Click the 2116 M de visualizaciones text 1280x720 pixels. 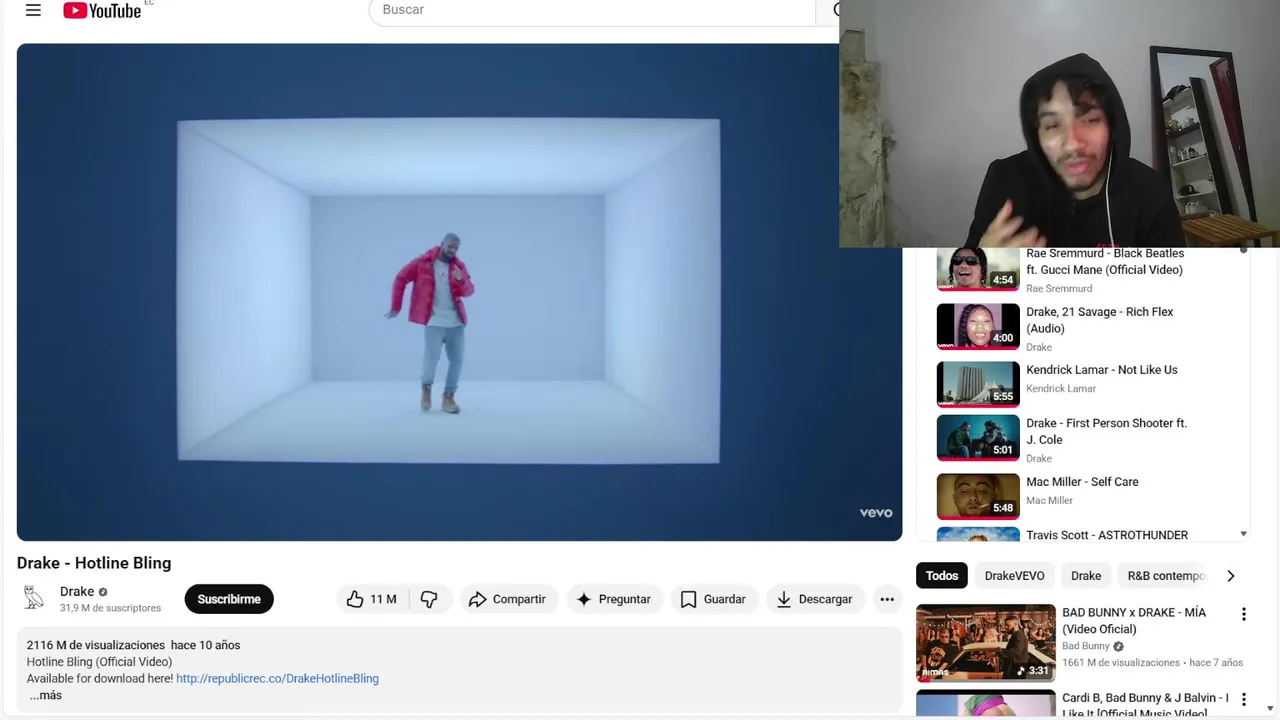95,645
